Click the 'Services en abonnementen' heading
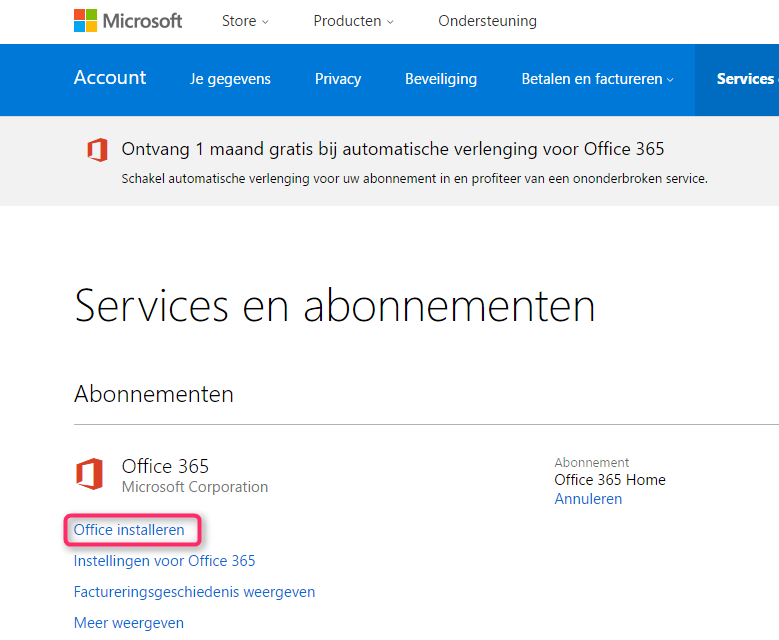The width and height of the screenshot is (779, 640). tap(334, 306)
